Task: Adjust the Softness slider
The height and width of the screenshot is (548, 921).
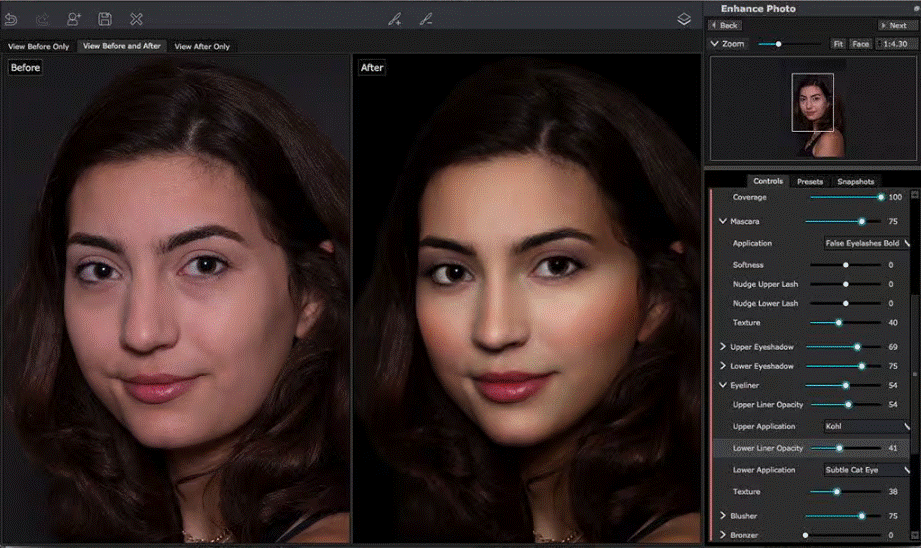Action: (846, 265)
